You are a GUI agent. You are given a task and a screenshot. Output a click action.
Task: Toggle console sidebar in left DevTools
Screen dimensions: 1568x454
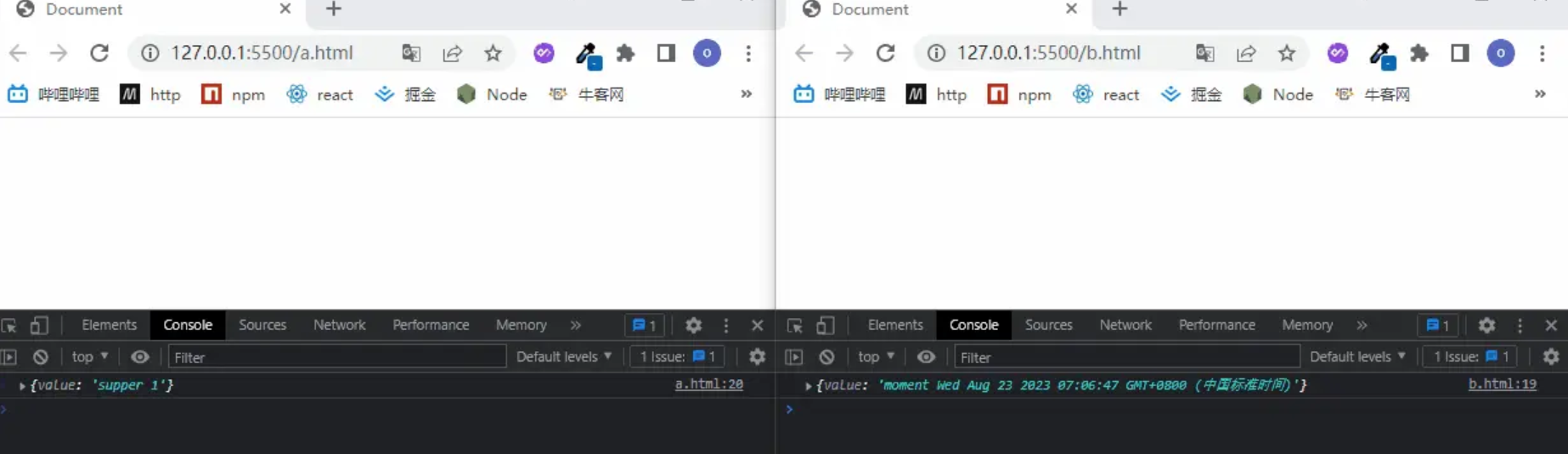tap(9, 357)
